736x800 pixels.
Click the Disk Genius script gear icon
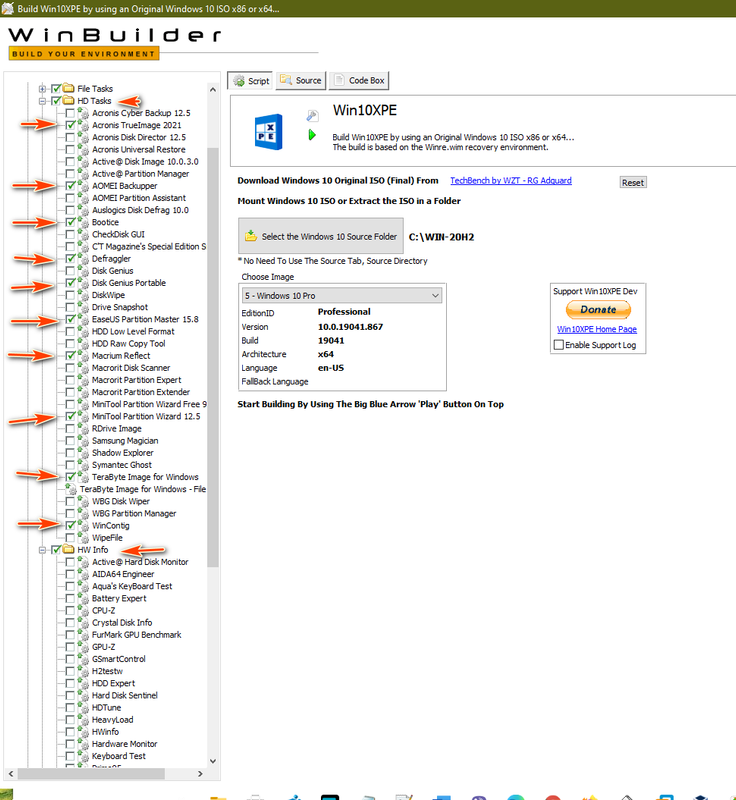click(83, 271)
